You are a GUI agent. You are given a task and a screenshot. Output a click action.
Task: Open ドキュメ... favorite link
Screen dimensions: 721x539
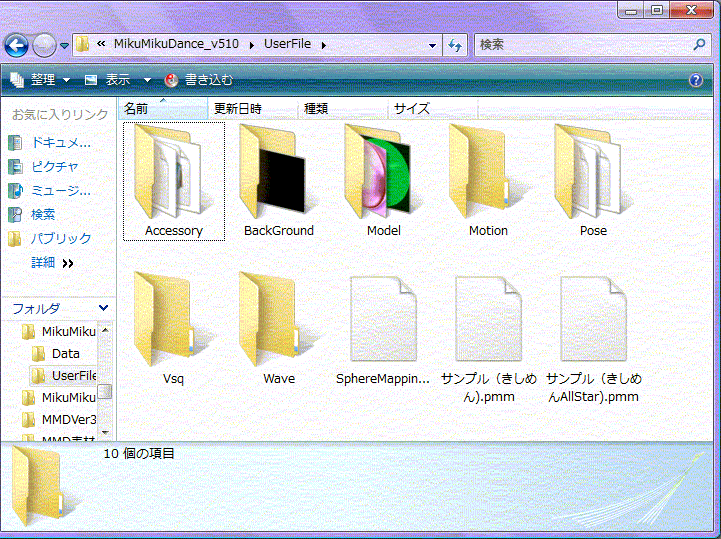click(50, 143)
